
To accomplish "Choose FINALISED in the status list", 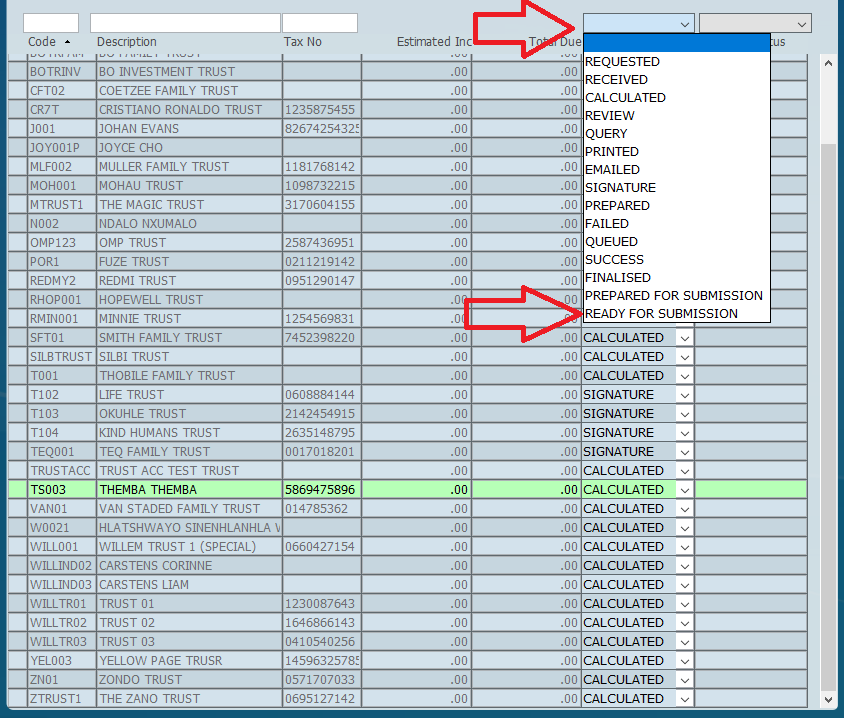I will coord(617,278).
